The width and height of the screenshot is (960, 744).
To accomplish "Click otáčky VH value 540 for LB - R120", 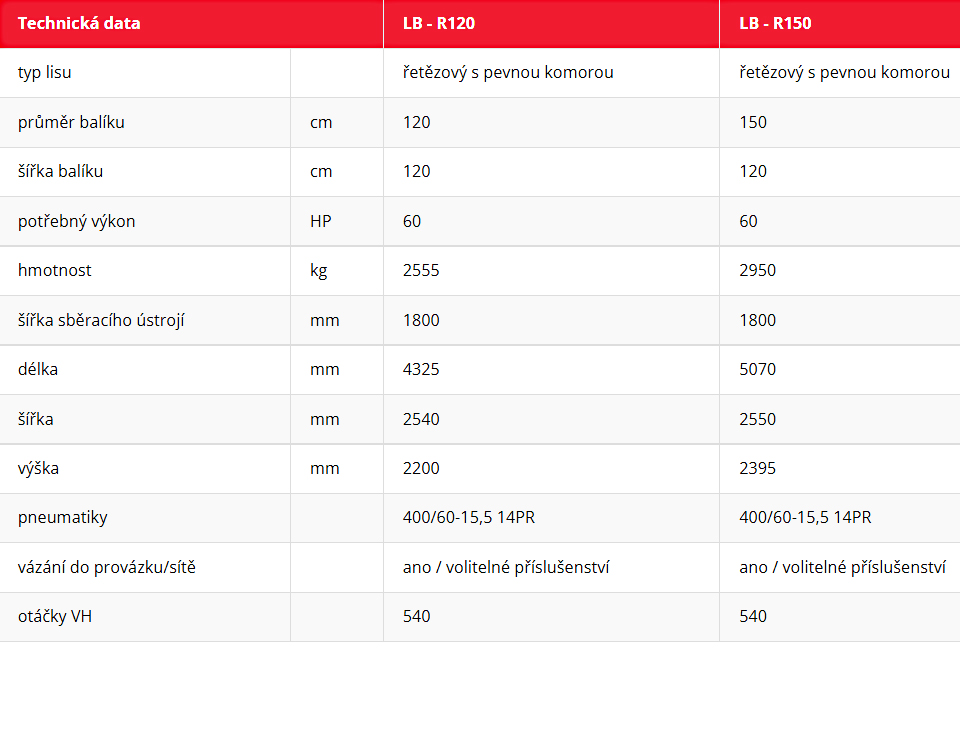I will 417,616.
